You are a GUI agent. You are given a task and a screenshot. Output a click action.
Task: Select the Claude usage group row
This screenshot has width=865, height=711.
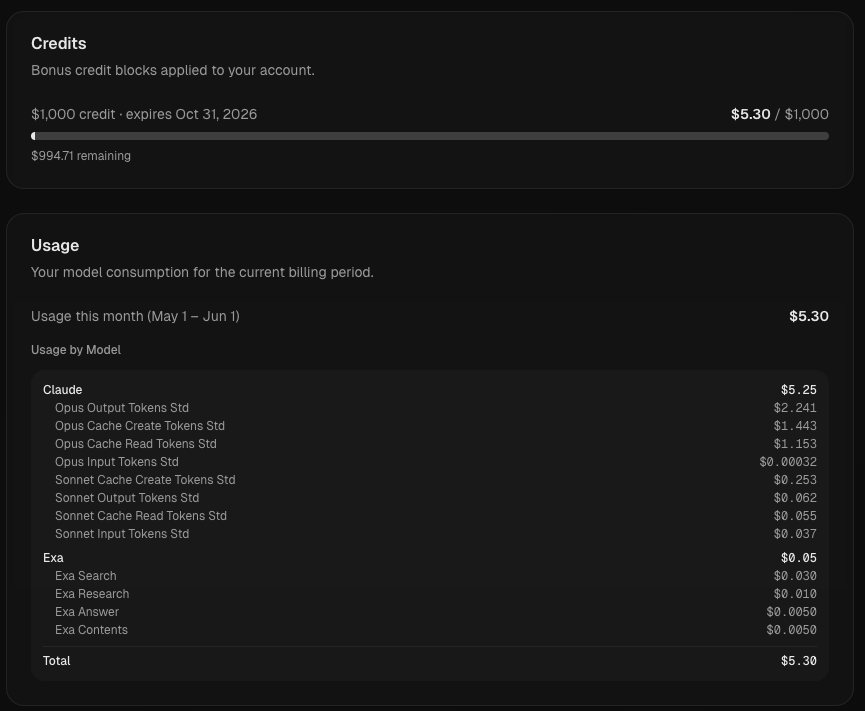tap(430, 390)
